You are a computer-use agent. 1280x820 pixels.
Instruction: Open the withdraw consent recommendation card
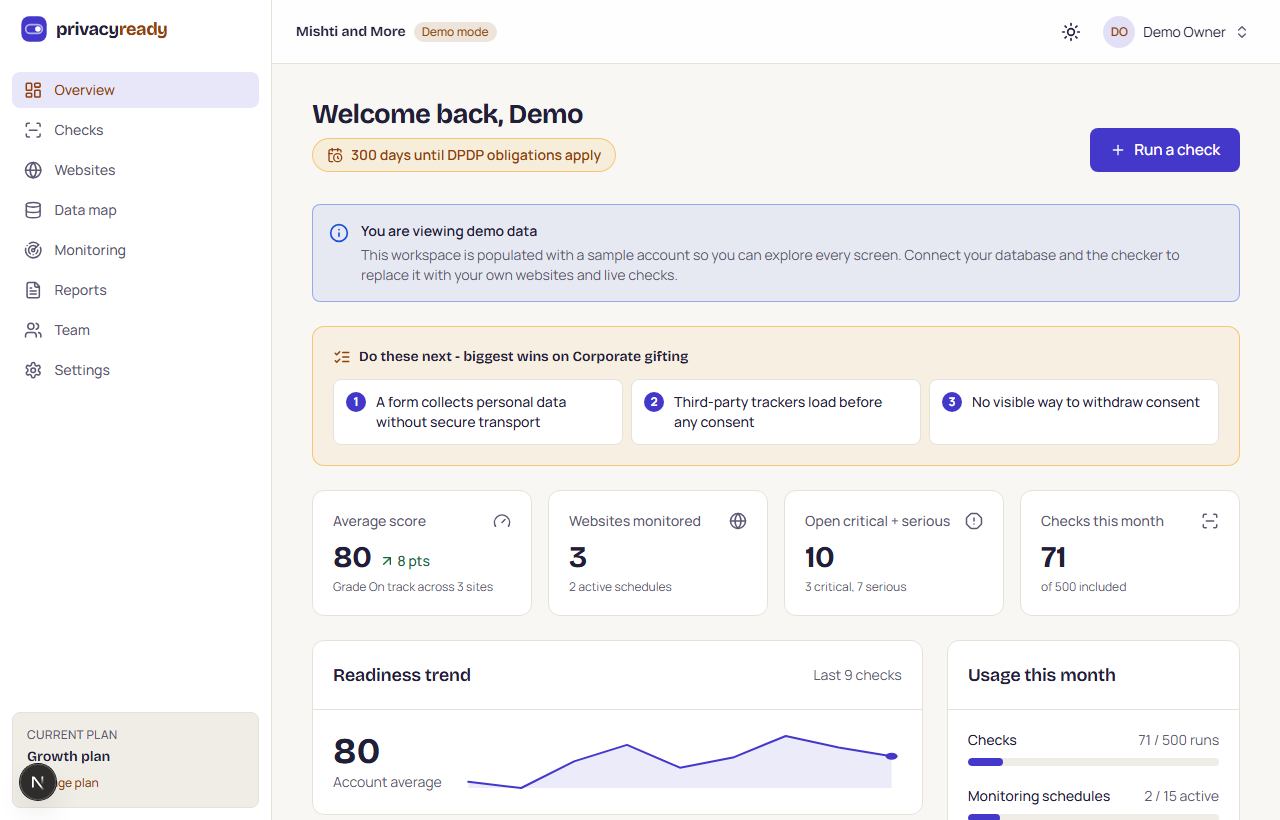click(x=1074, y=412)
